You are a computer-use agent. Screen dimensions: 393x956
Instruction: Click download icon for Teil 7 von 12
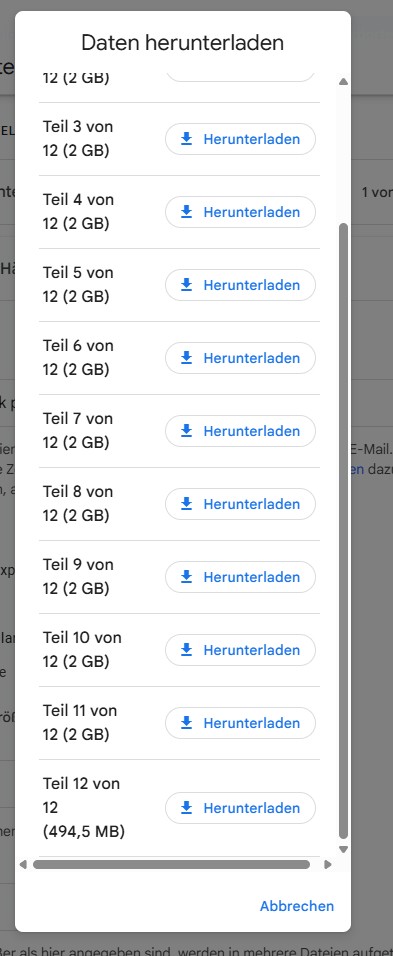pyautogui.click(x=186, y=431)
